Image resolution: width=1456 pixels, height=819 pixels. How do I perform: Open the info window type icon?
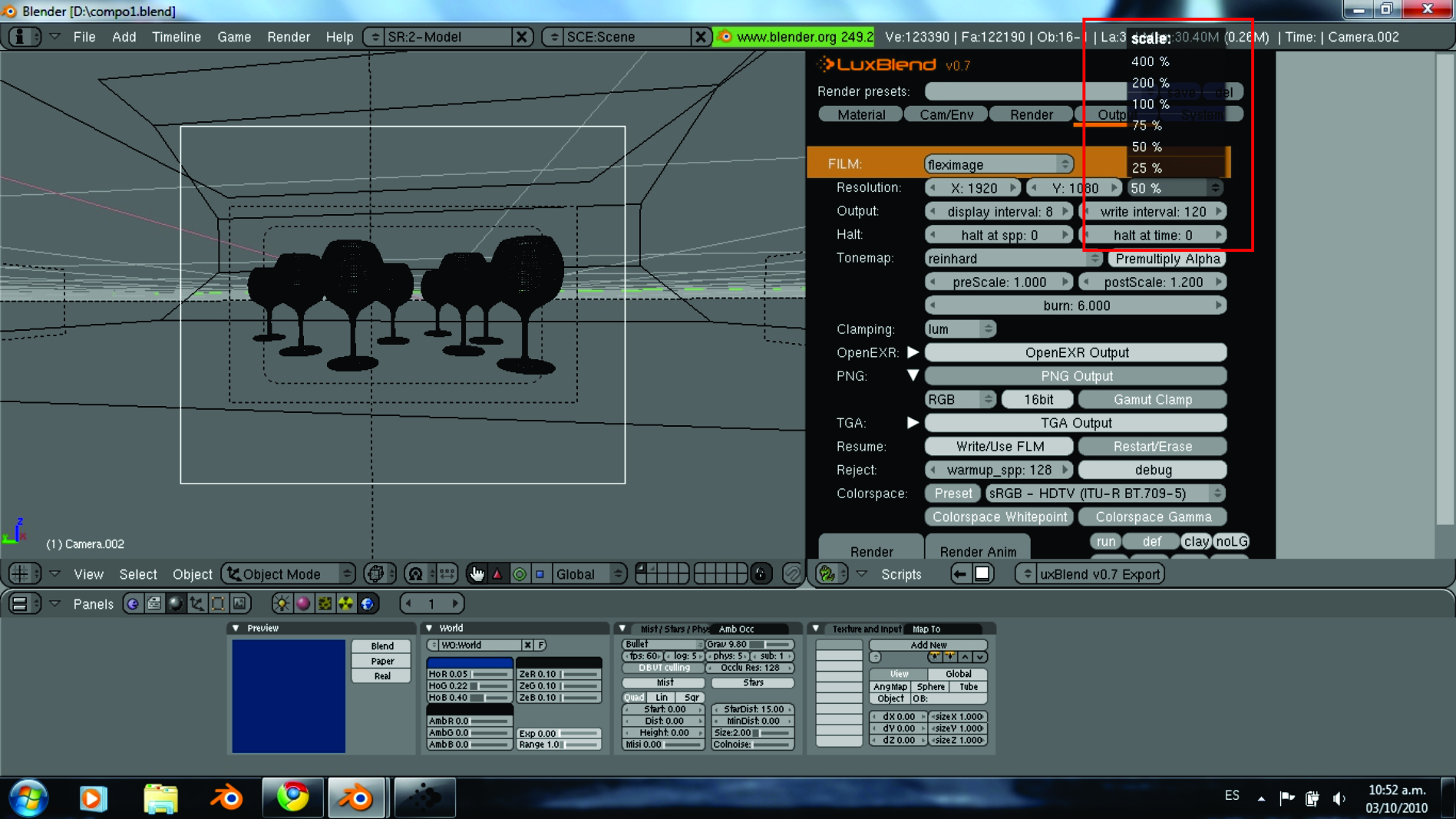[x=24, y=37]
